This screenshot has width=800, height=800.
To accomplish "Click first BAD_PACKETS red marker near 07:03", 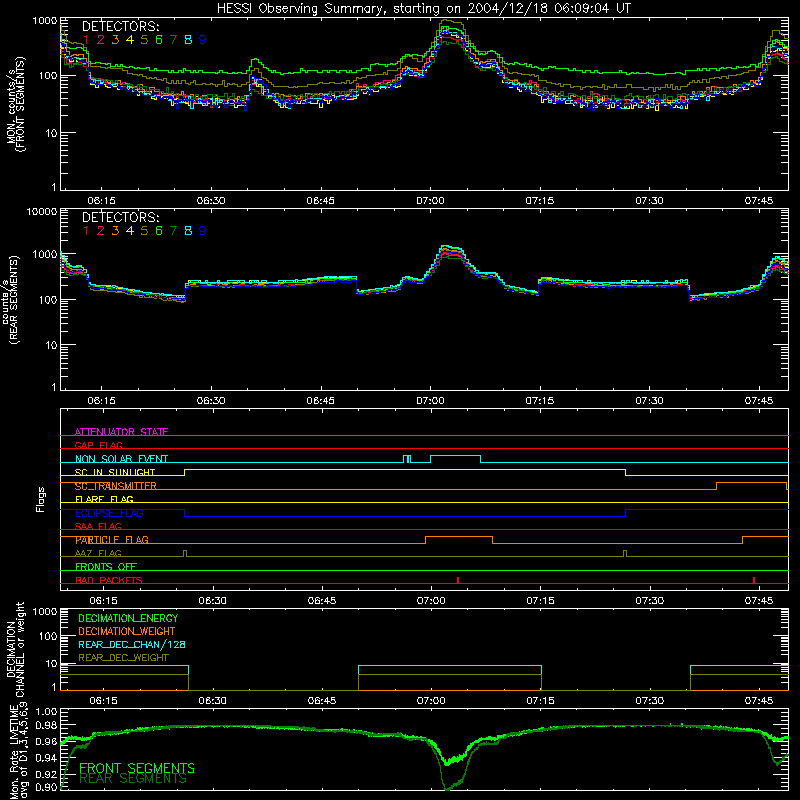I will point(458,580).
